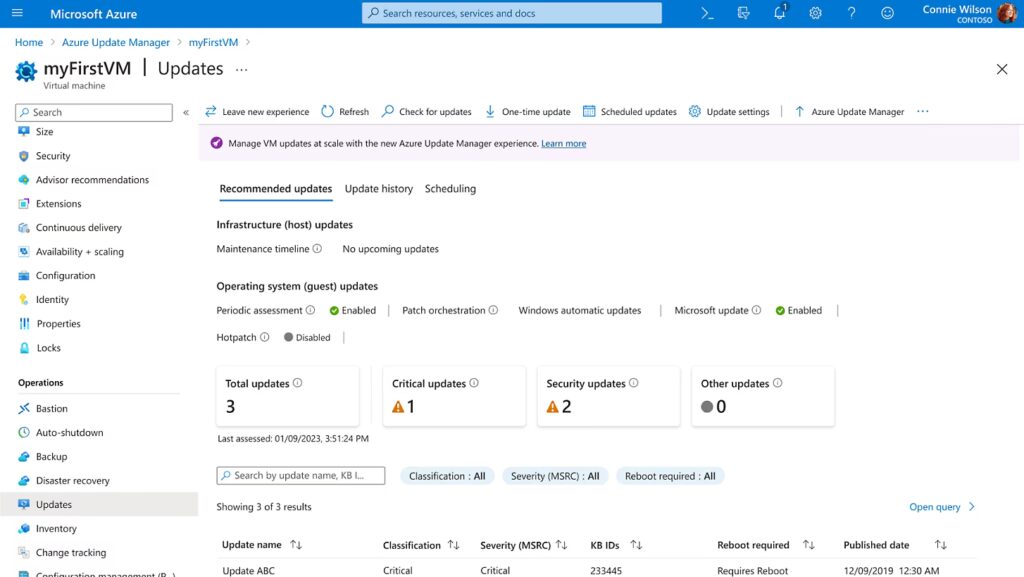Open the Reboot required filter dropdown
The width and height of the screenshot is (1024, 577).
(670, 476)
